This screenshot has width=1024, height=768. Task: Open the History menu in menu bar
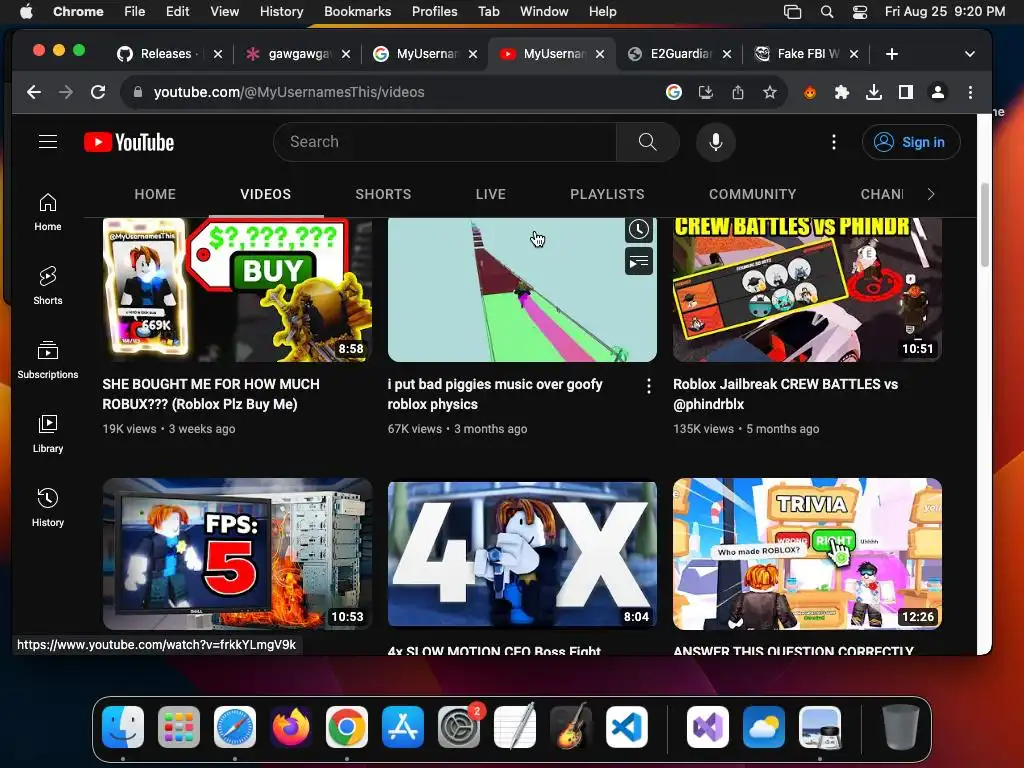pos(281,11)
